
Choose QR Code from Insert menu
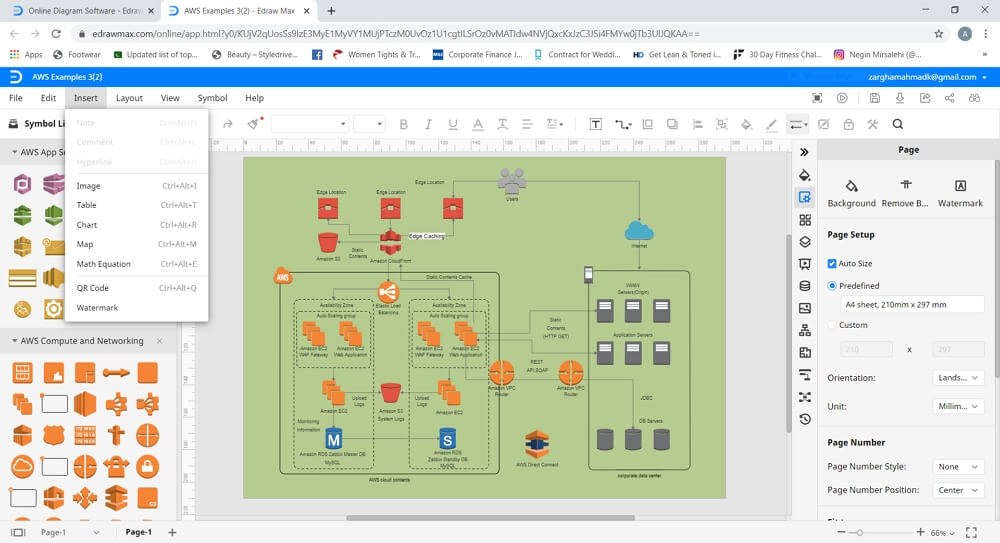(136, 288)
